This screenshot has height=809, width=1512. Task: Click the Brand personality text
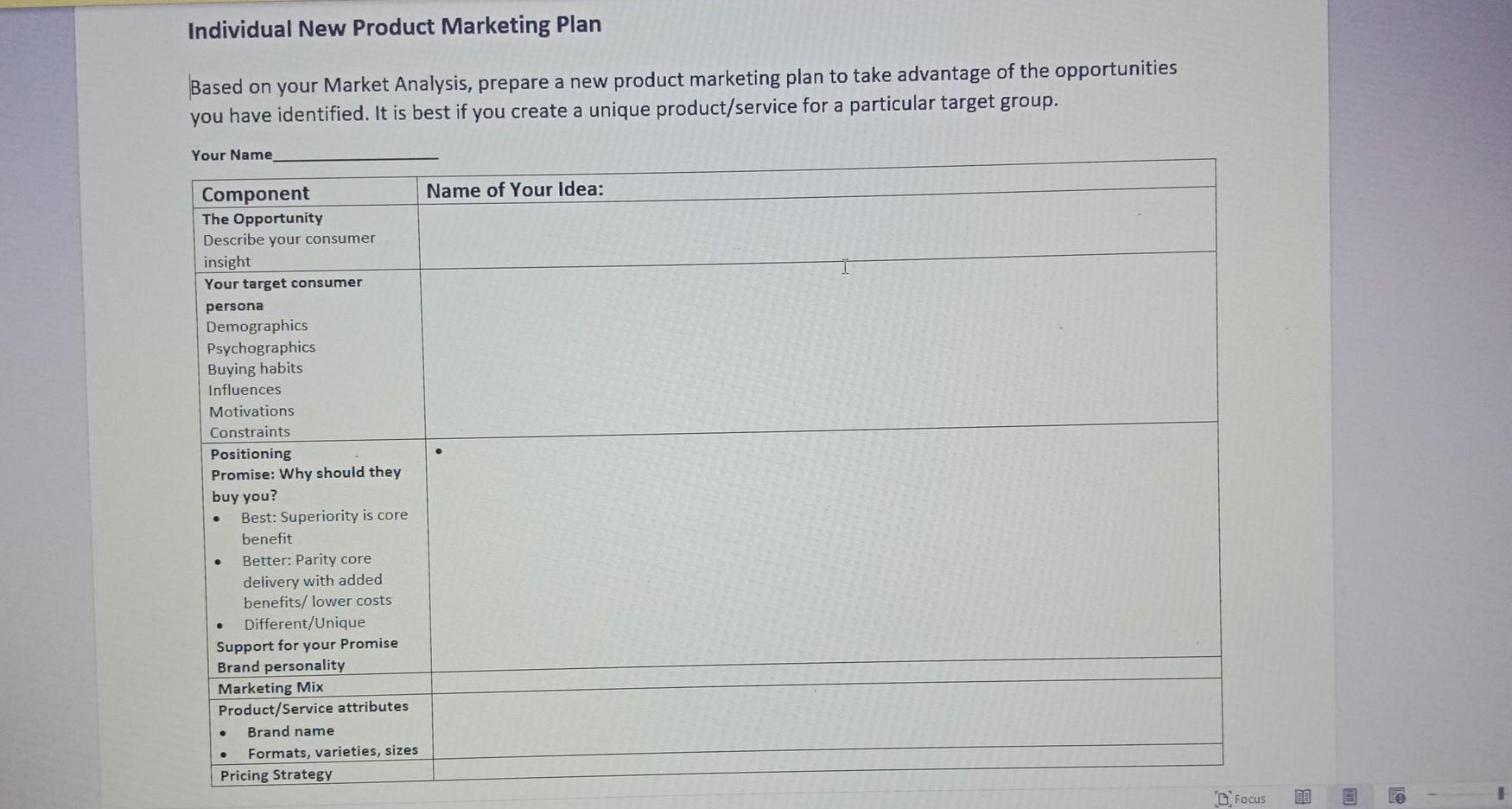[x=281, y=666]
